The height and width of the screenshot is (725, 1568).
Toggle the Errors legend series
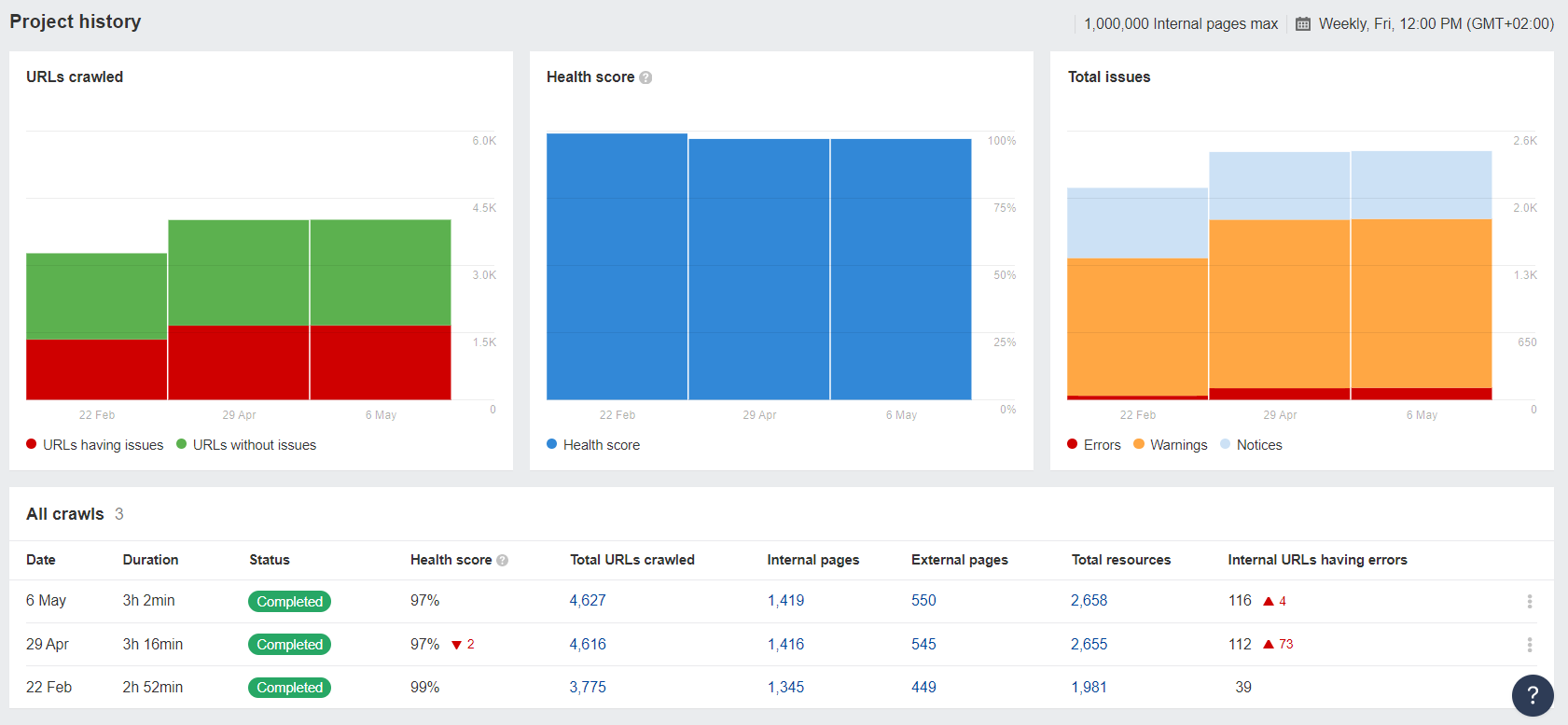point(1094,445)
